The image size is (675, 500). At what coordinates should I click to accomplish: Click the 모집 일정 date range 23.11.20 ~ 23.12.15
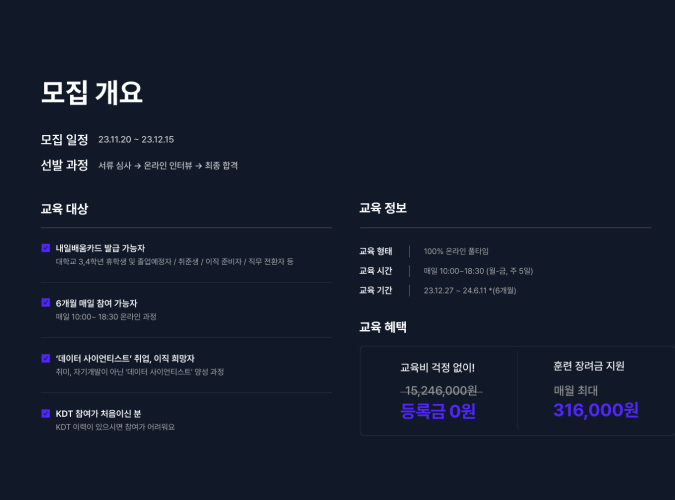(136, 140)
